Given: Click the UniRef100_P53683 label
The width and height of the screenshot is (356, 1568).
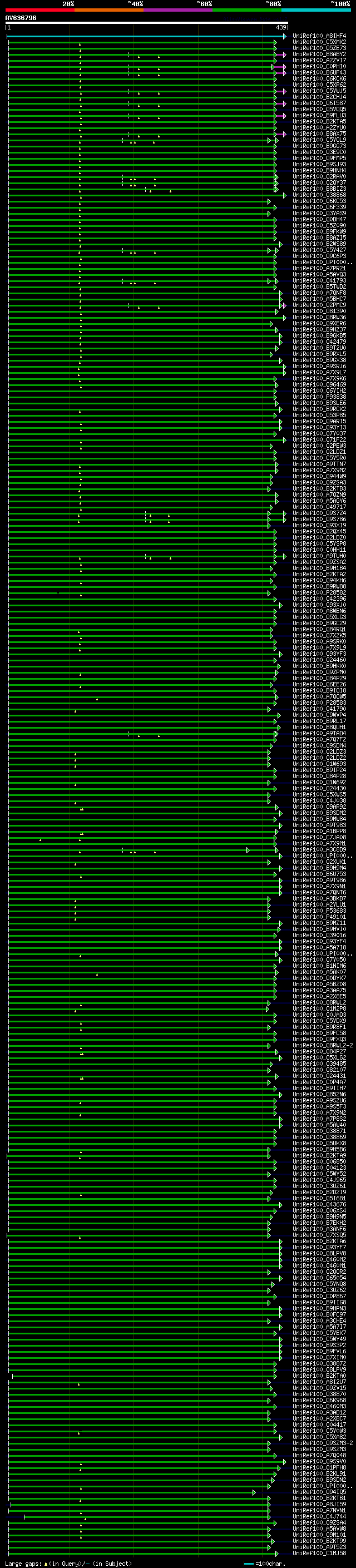Looking at the screenshot, I should tap(319, 911).
